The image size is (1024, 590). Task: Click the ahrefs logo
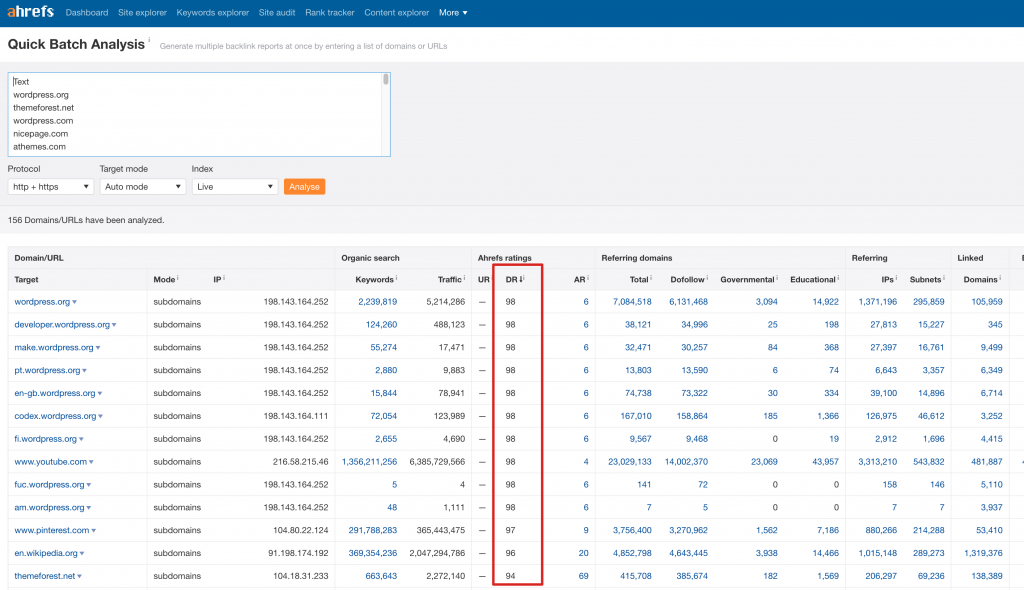coord(30,12)
